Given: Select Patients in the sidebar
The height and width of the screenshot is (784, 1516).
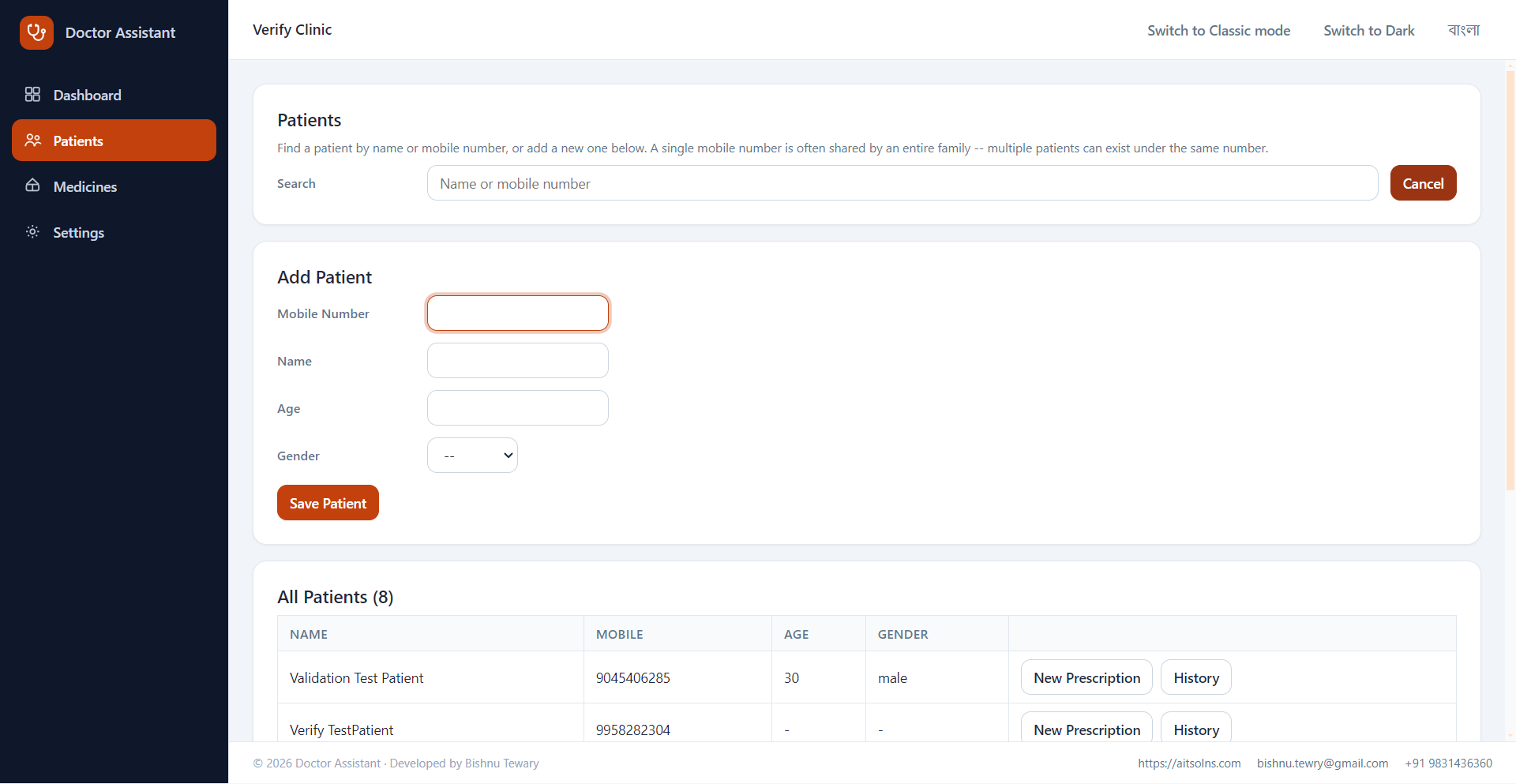Looking at the screenshot, I should point(114,141).
